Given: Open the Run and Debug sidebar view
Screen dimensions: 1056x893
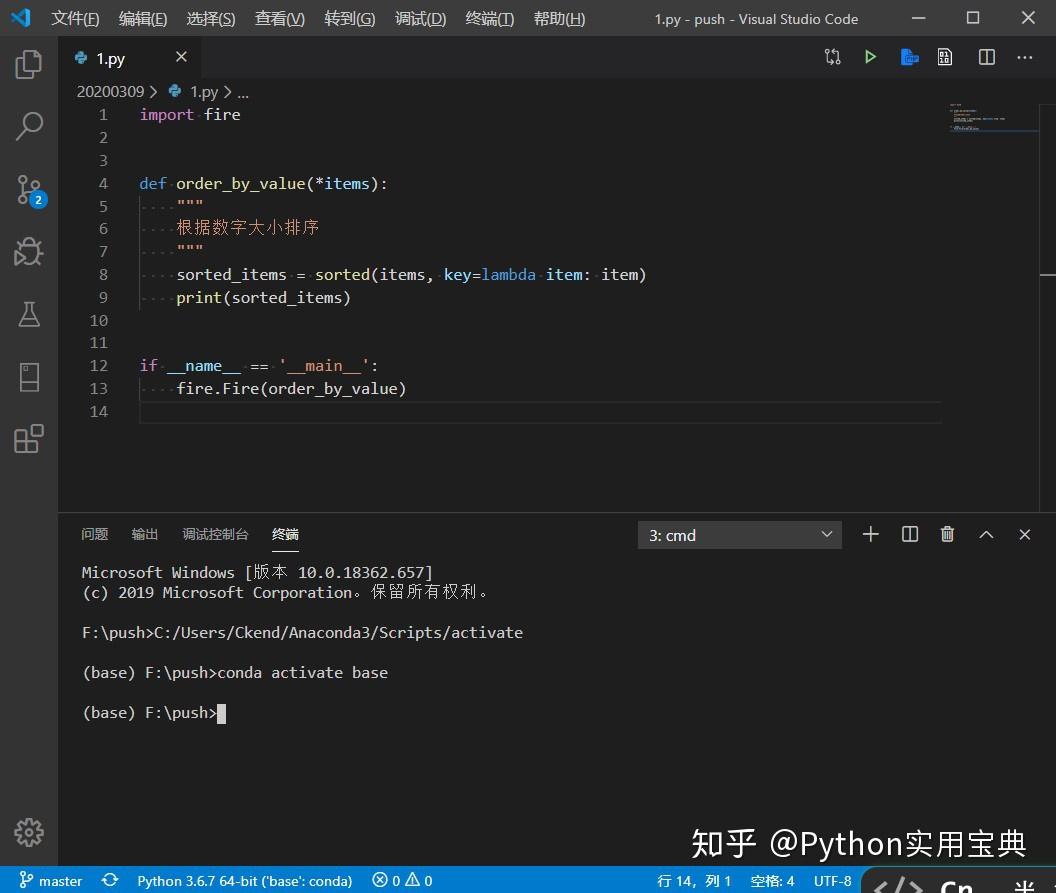Looking at the screenshot, I should pos(28,251).
